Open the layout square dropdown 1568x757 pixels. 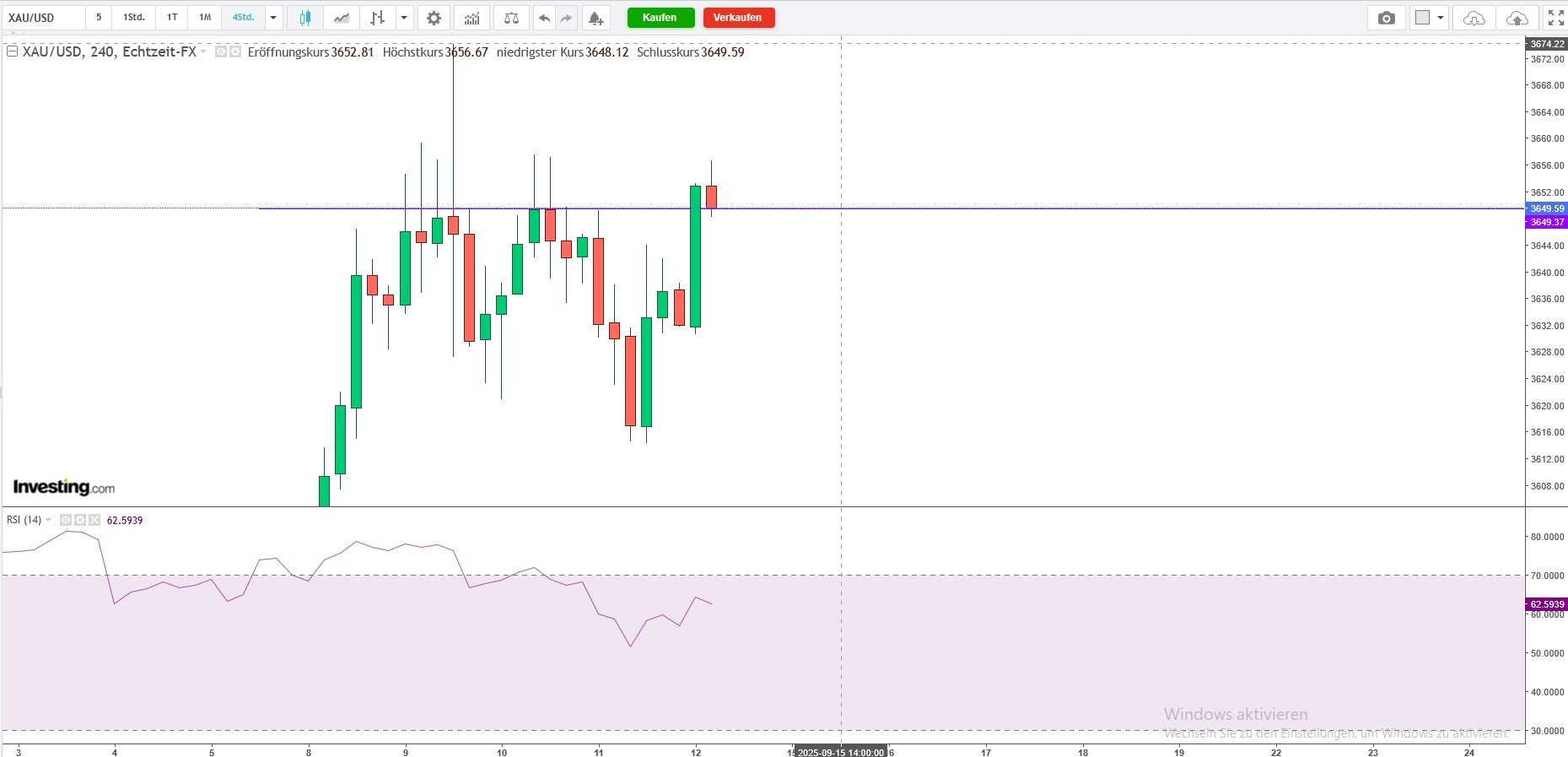click(1429, 18)
